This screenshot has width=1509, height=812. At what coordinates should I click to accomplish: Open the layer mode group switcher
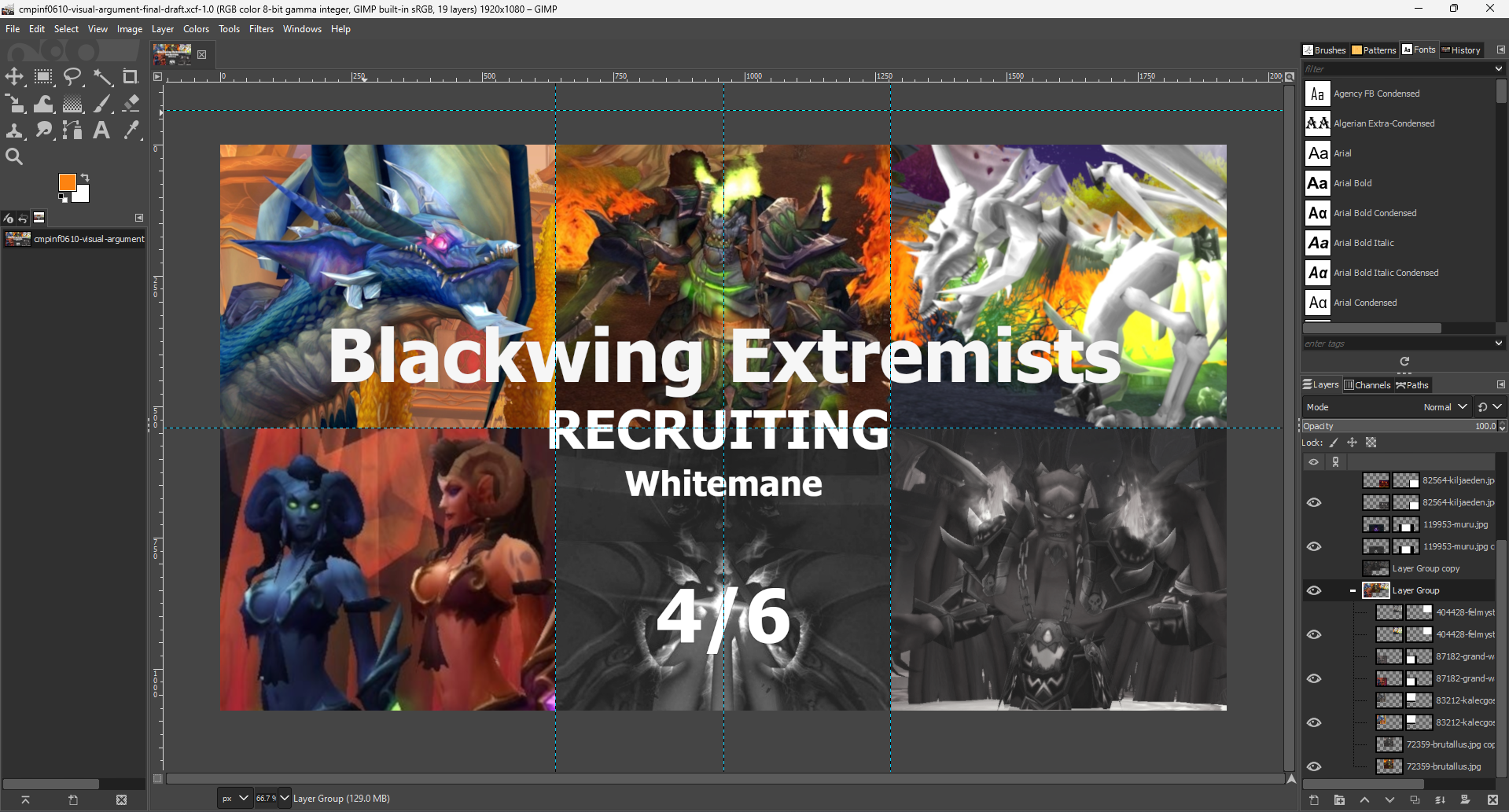pyautogui.click(x=1489, y=407)
